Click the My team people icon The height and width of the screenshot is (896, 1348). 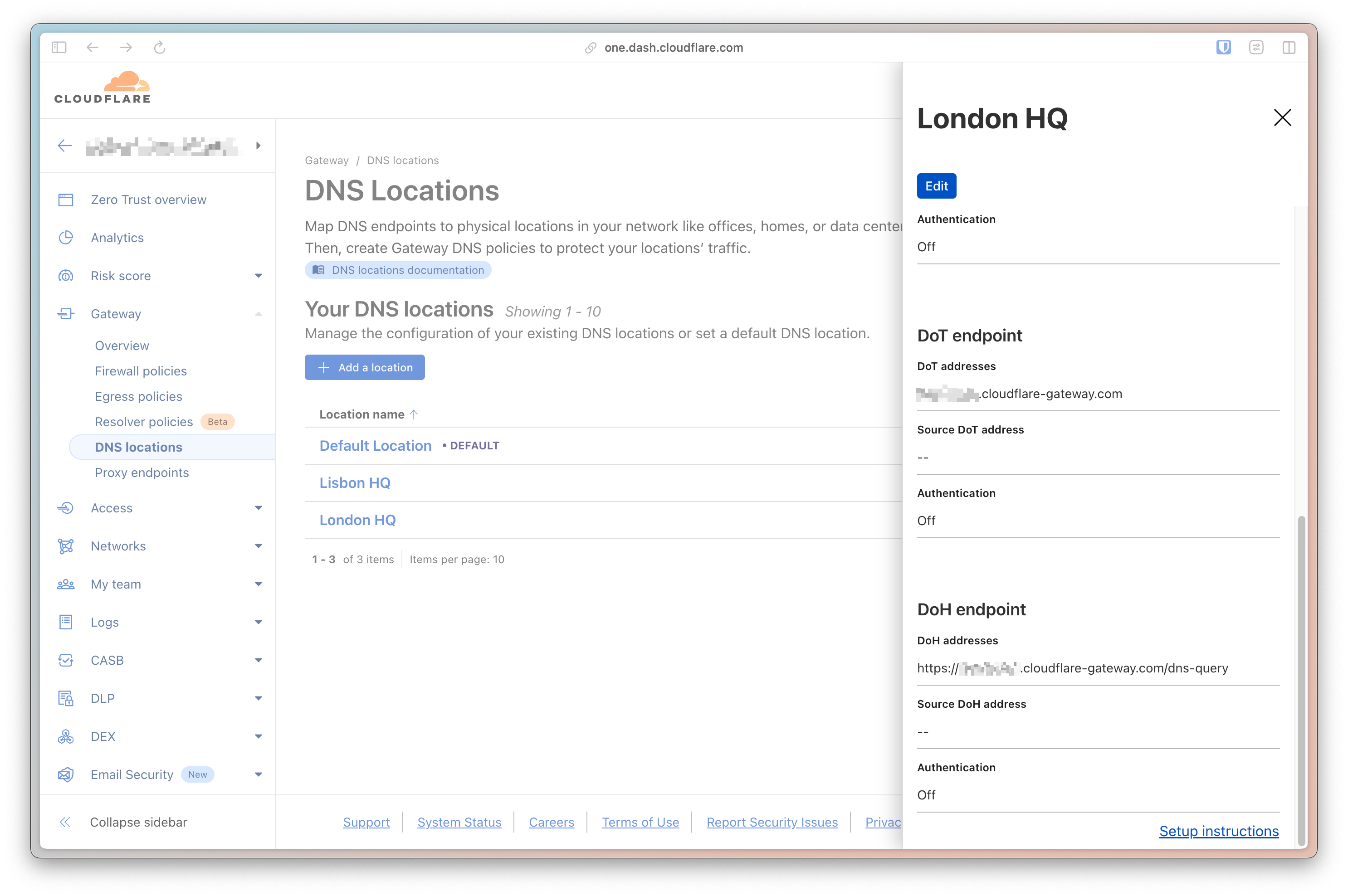click(66, 584)
